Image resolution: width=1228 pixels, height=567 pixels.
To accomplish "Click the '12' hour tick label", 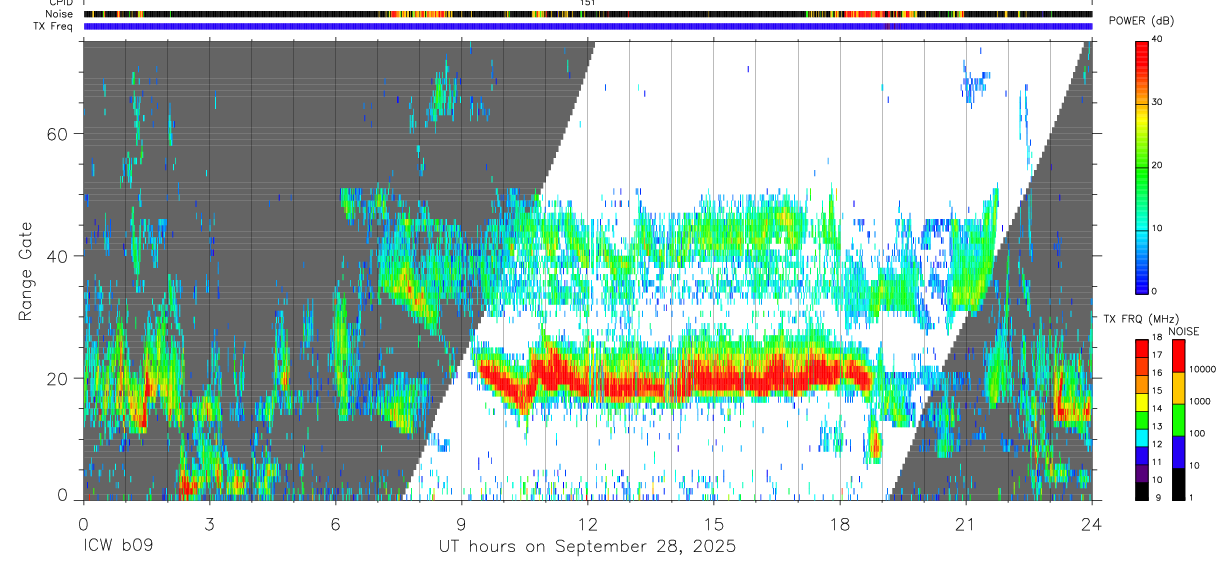I will point(588,524).
